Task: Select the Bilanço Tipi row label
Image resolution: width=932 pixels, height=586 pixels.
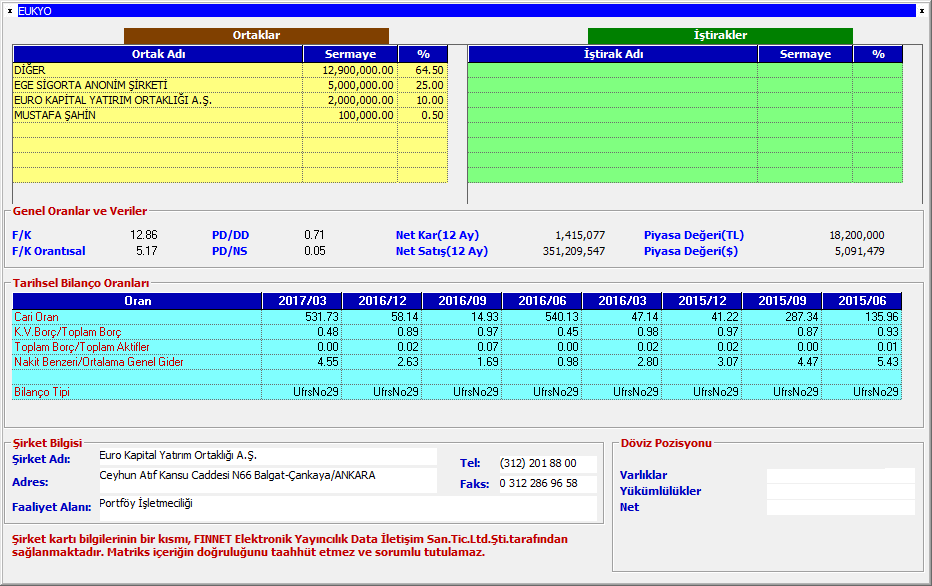Action: pos(42,392)
